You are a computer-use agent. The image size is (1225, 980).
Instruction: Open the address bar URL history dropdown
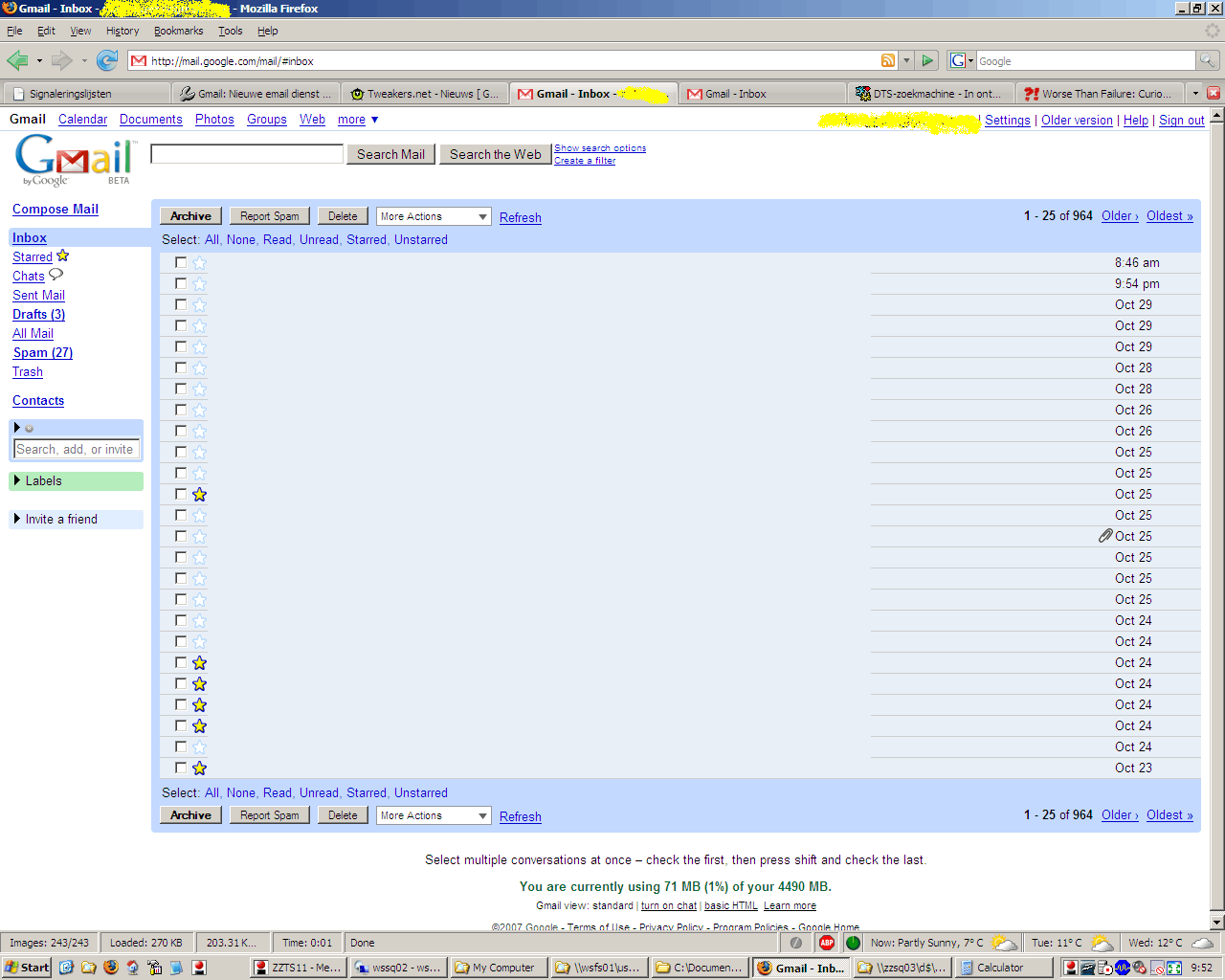click(x=906, y=60)
